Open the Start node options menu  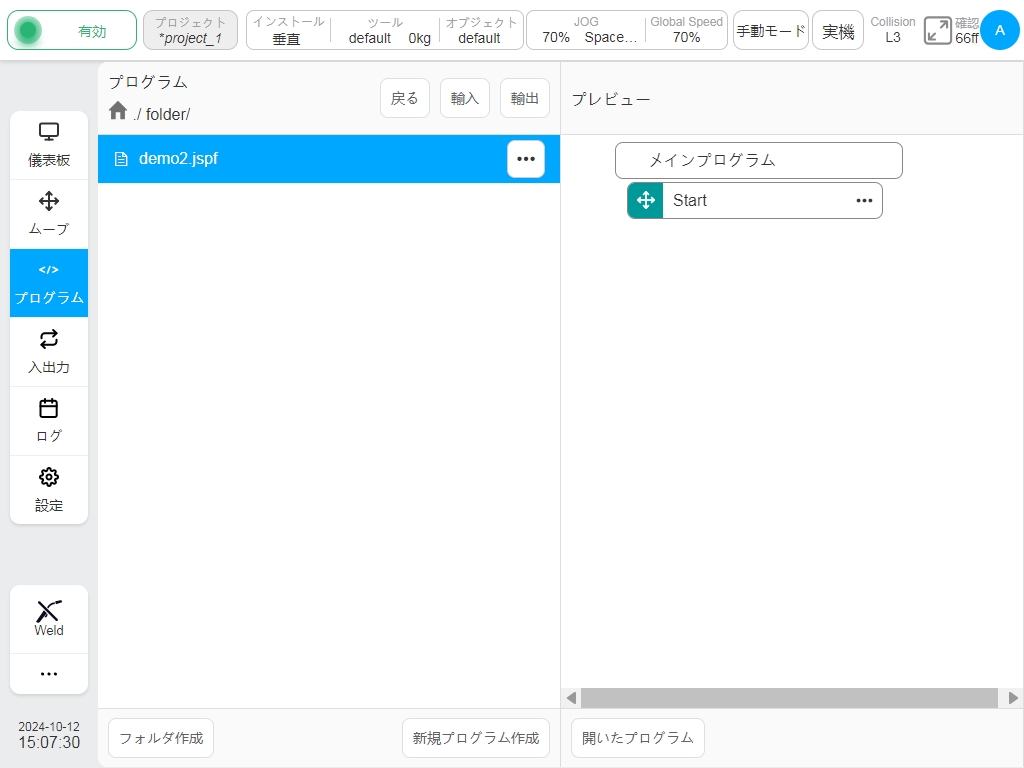click(x=864, y=200)
